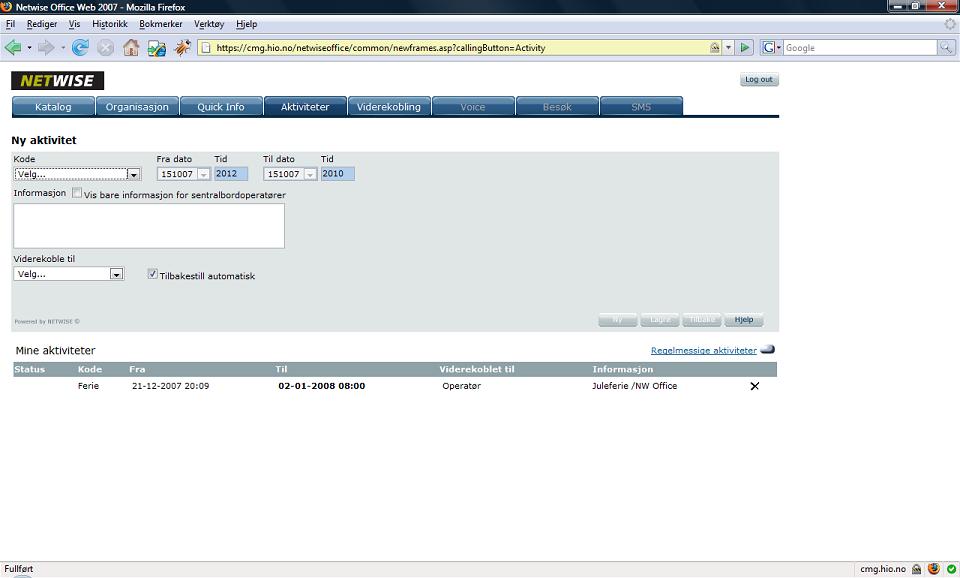Click the grey forward arrow
Viewport: 960px width, 578px height.
(46, 47)
